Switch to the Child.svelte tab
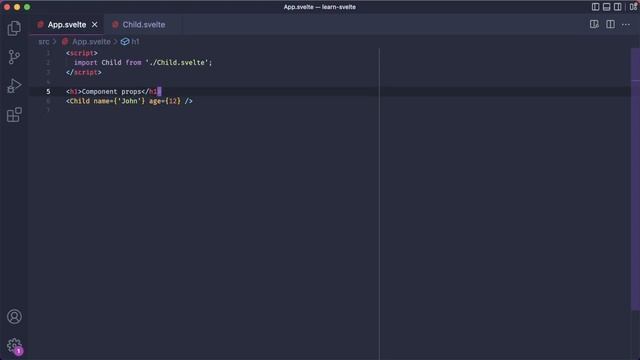This screenshot has height=360, width=640. 144,24
